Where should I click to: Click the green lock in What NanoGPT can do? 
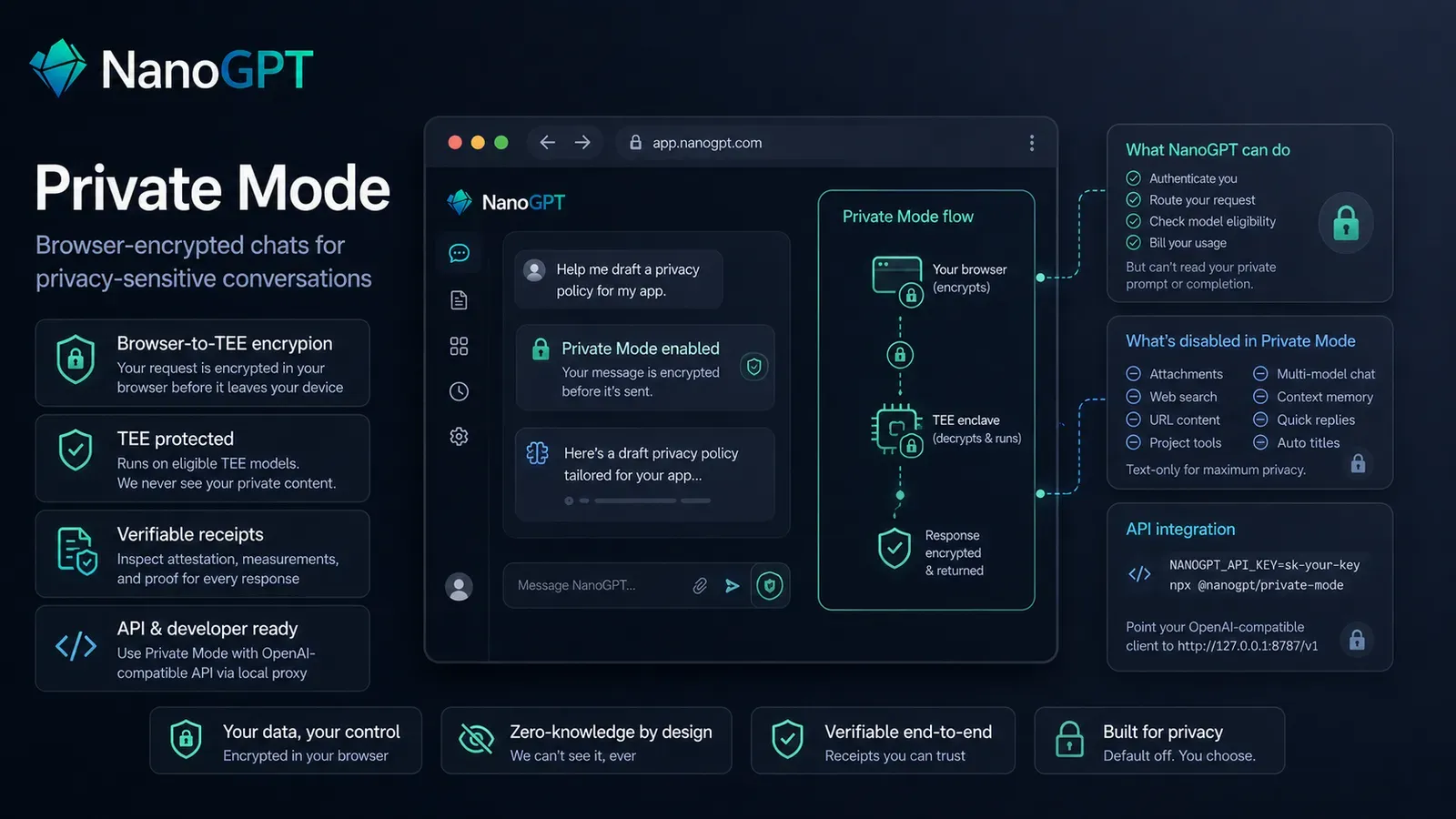[x=1346, y=223]
